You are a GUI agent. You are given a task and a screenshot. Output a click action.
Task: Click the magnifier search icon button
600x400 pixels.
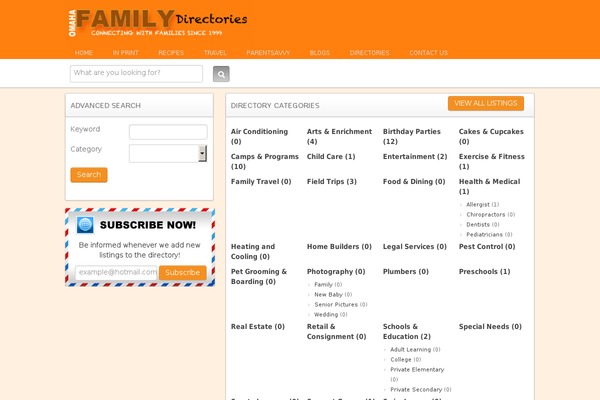click(x=221, y=74)
